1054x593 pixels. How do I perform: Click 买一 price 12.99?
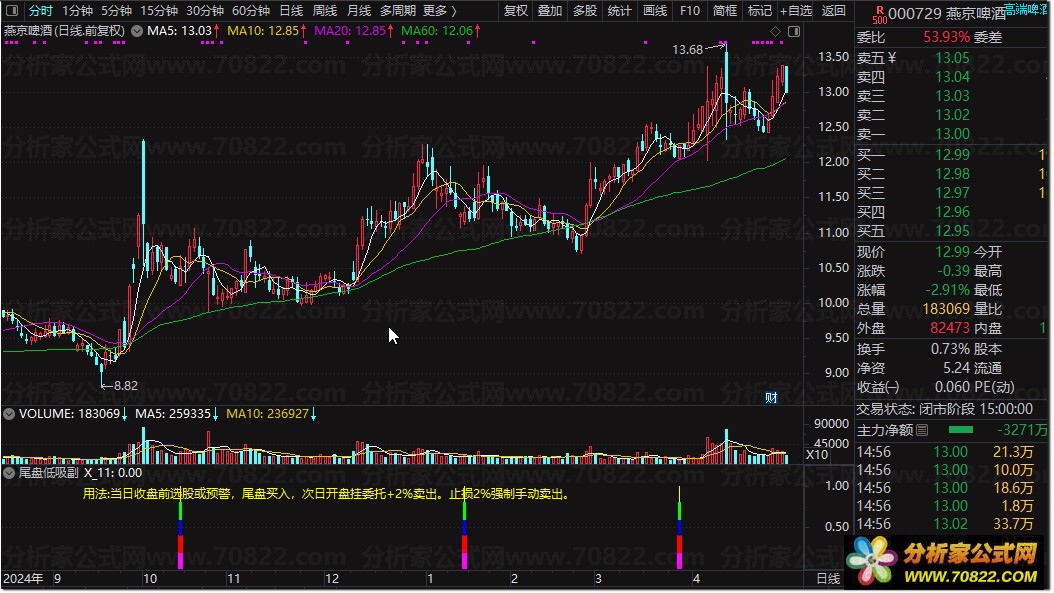952,155
